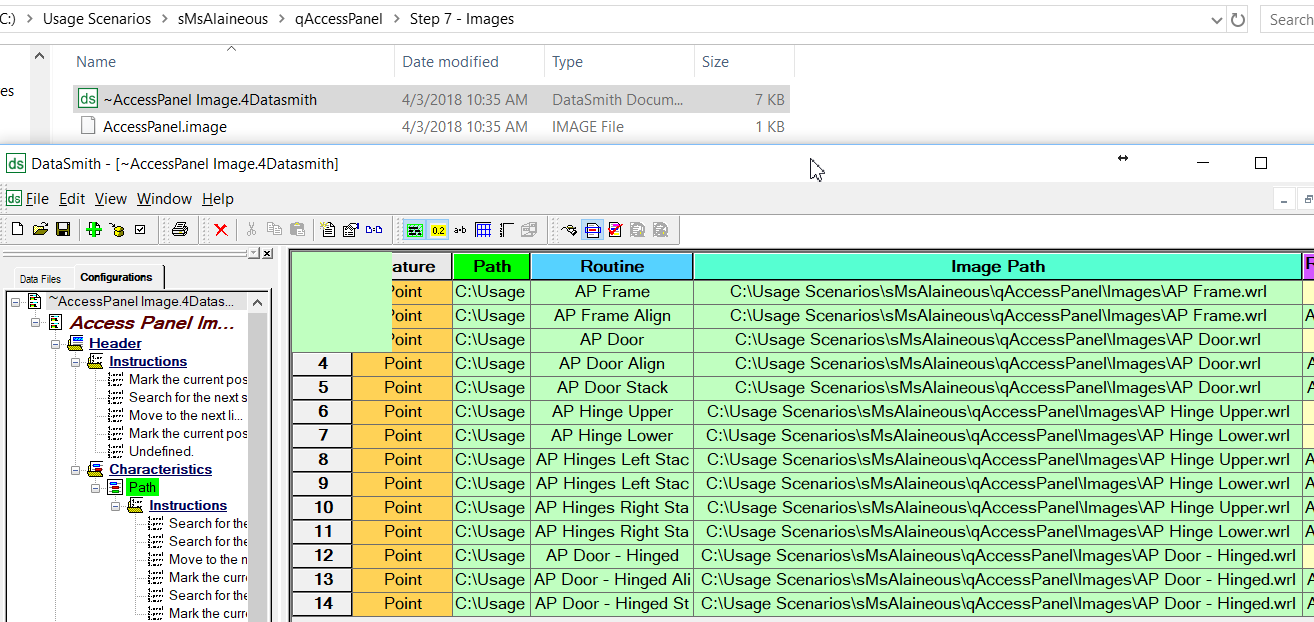Image resolution: width=1314 pixels, height=622 pixels.
Task: Click the Header link in the tree
Action: (x=115, y=344)
